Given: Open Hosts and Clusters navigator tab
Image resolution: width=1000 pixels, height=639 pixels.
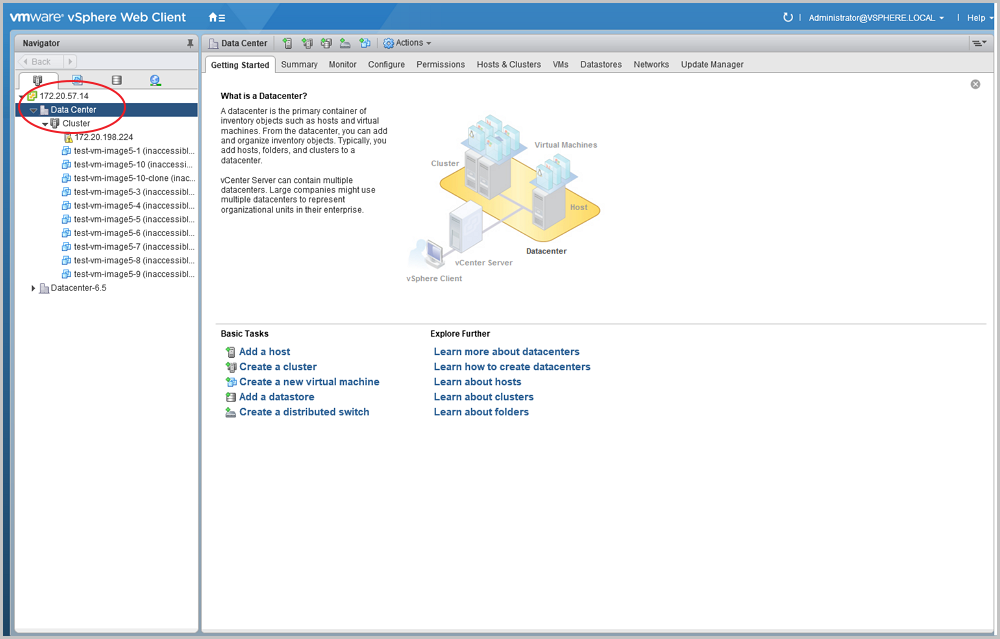Looking at the screenshot, I should 38,80.
